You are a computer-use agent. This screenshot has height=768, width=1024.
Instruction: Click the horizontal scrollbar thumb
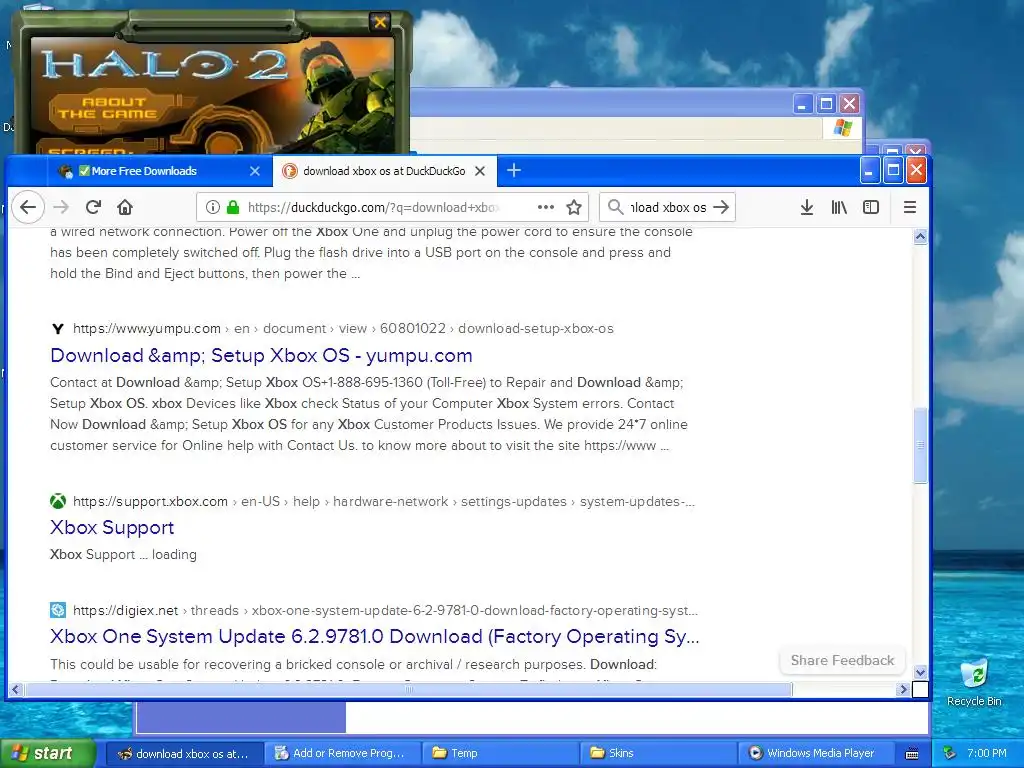[x=409, y=689]
